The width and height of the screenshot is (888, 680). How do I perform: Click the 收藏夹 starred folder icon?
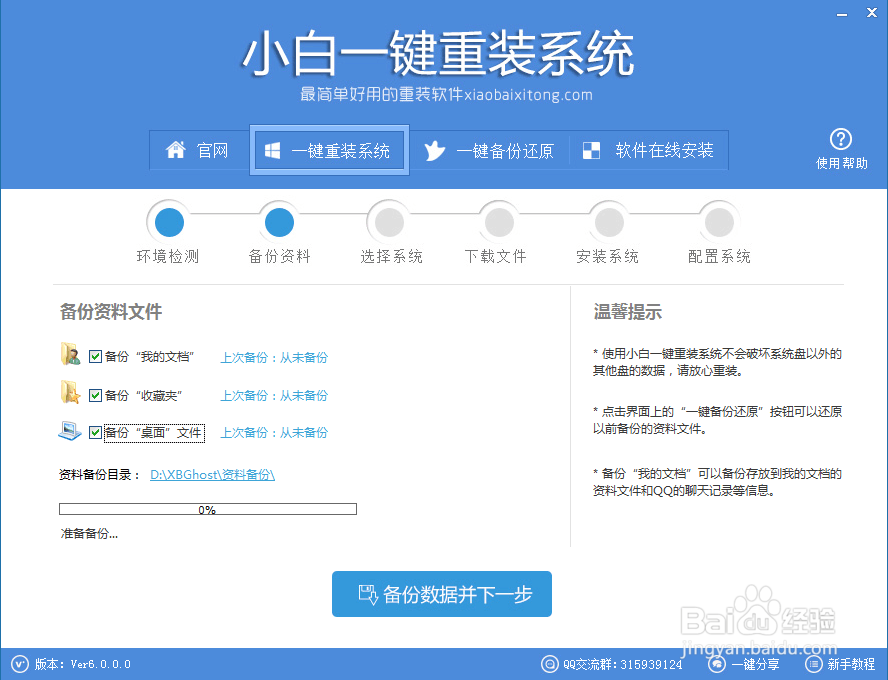point(71,394)
